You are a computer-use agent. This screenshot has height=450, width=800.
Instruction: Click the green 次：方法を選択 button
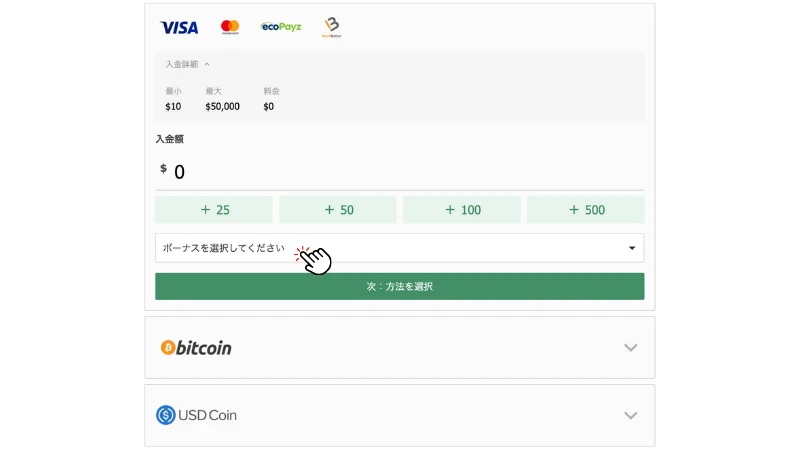[399, 286]
